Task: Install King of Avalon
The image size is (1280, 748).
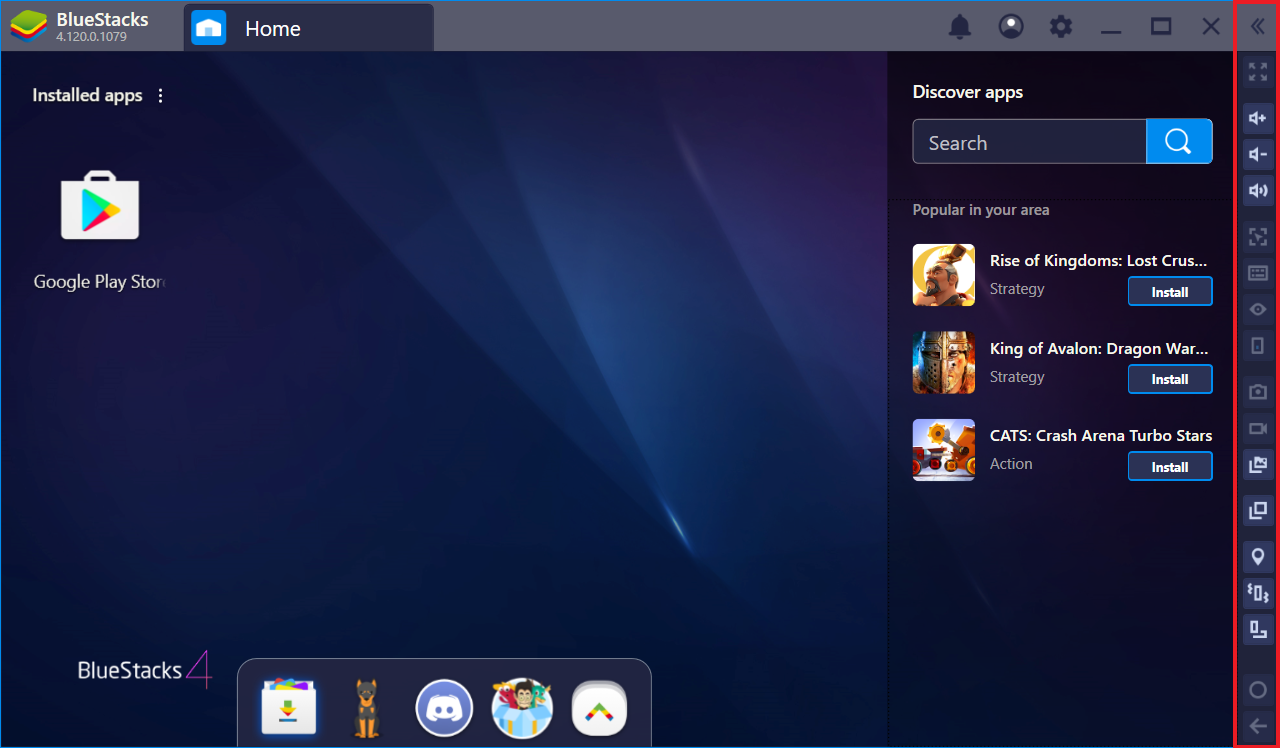Action: pyautogui.click(x=1170, y=379)
